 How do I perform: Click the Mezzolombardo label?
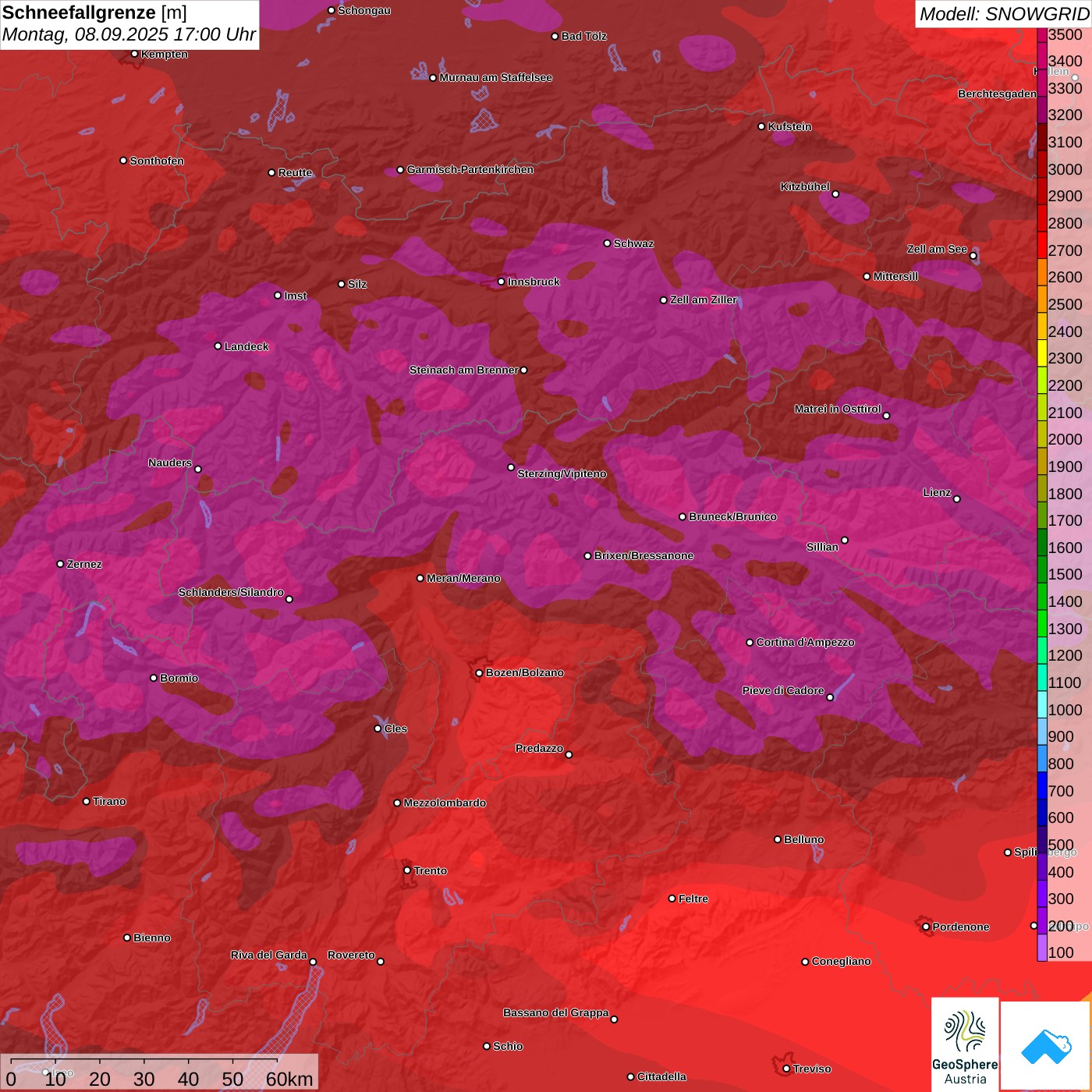(x=445, y=803)
